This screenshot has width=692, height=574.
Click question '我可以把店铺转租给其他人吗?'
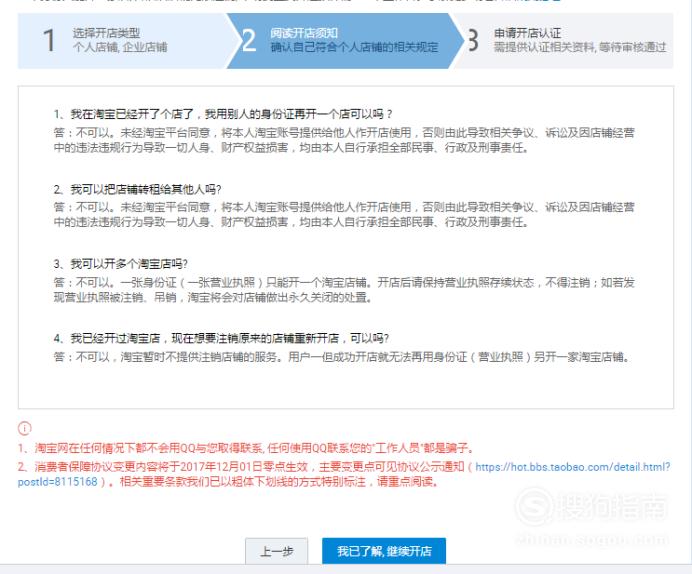tap(137, 190)
